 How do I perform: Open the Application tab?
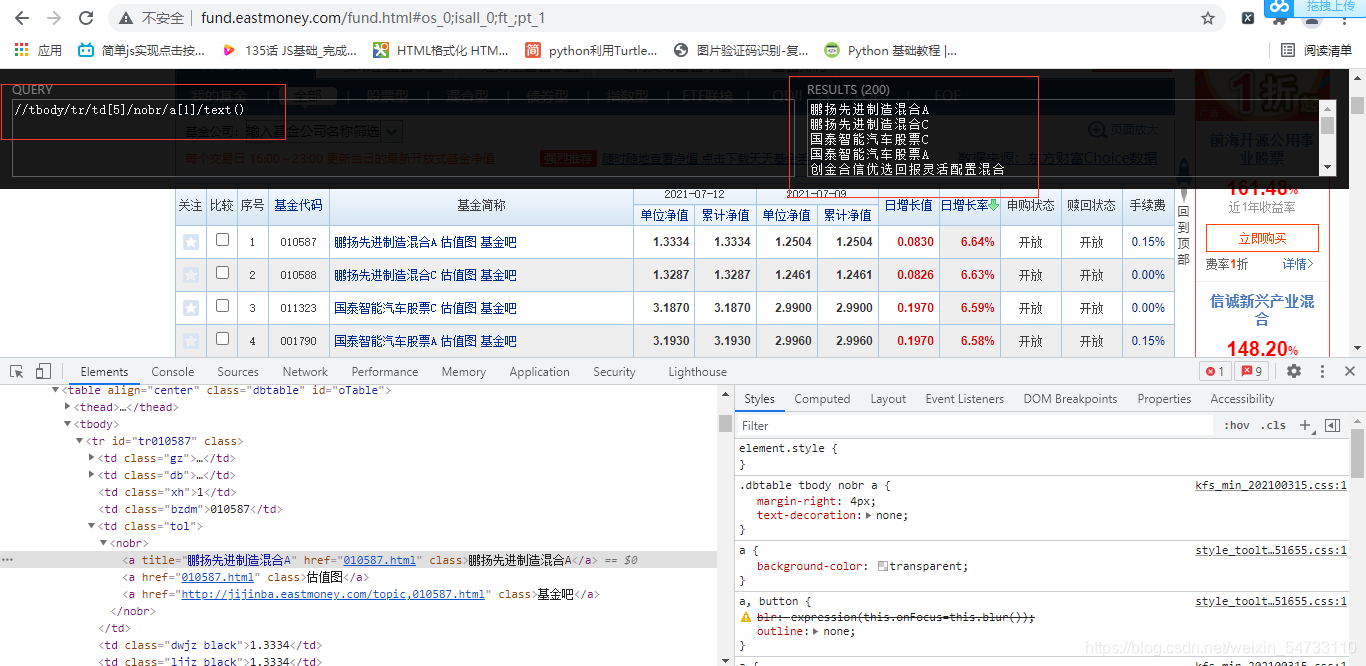point(539,371)
